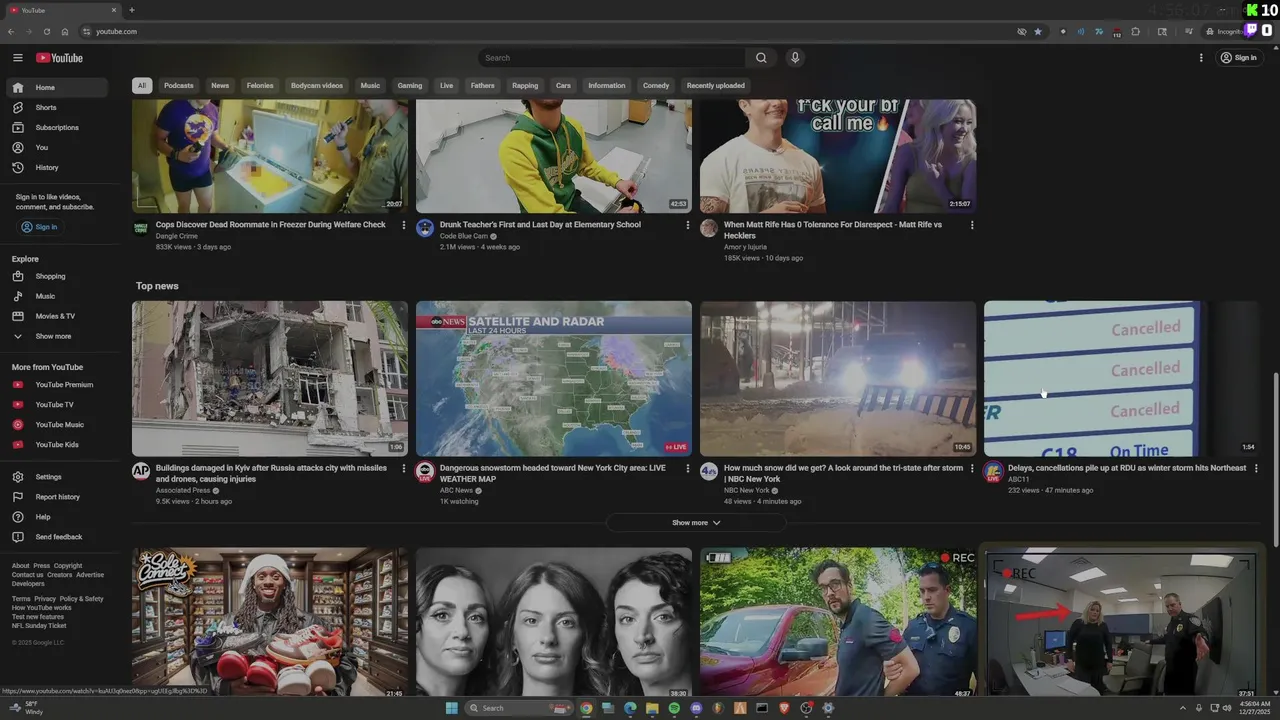
Task: Open a new browser tab
Action: tap(132, 10)
